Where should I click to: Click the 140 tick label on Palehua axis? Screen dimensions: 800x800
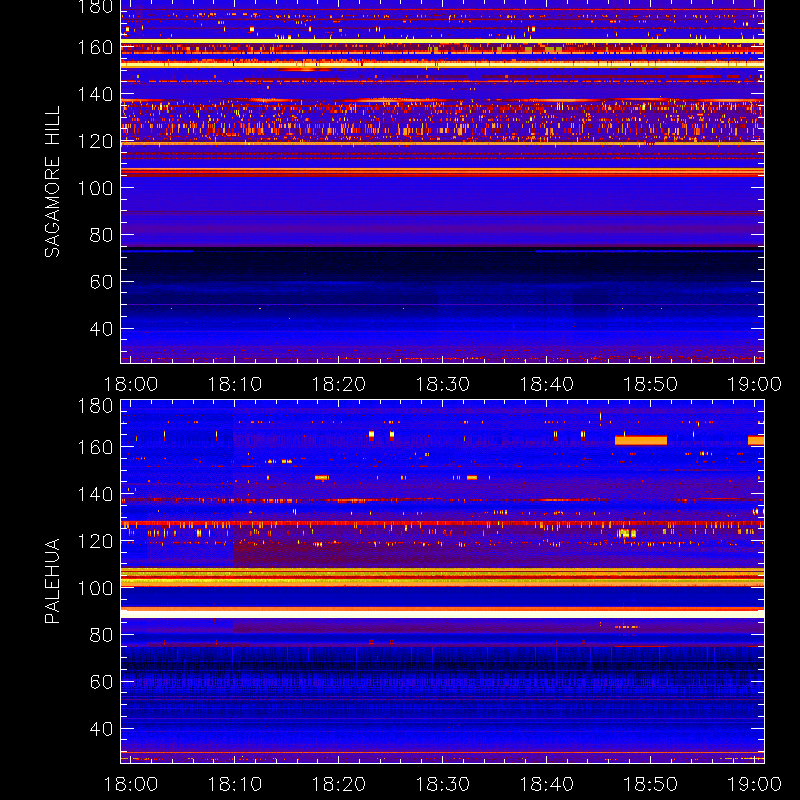[95, 494]
